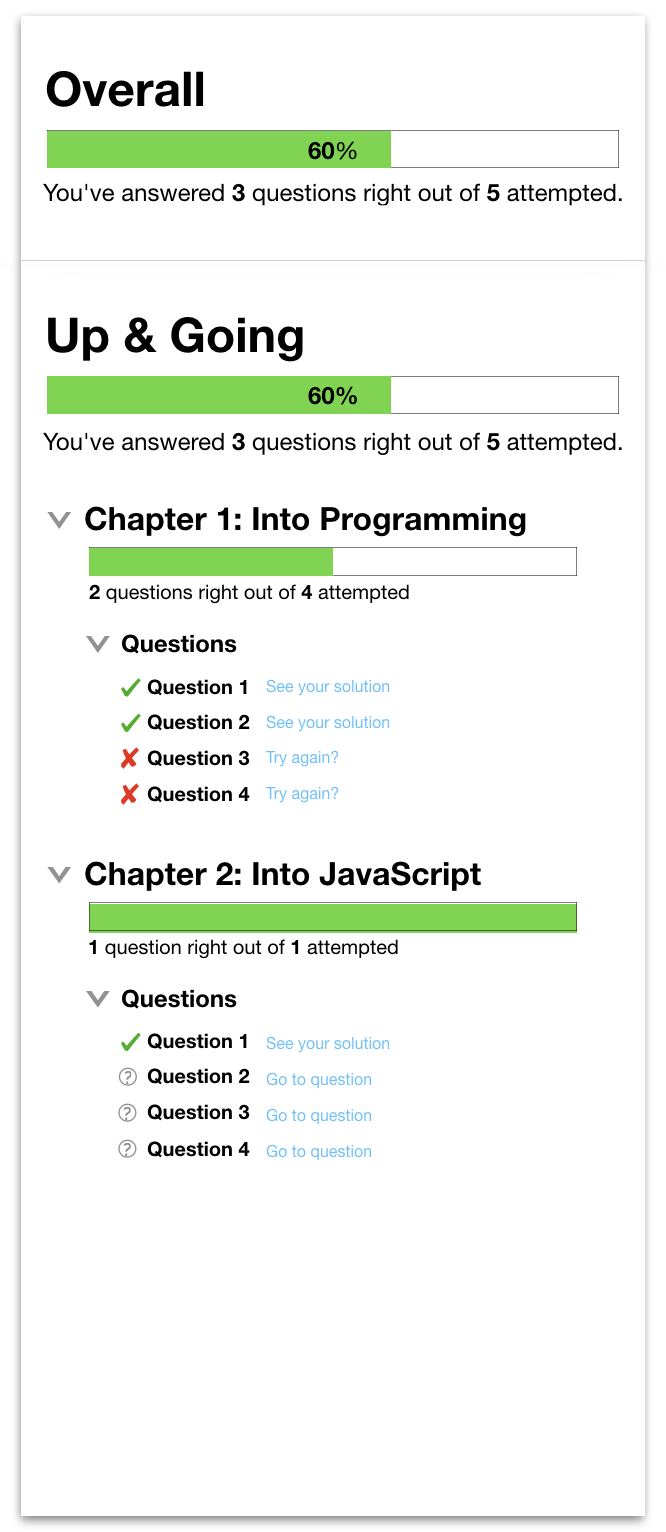The width and height of the screenshot is (666, 1532).
Task: Click the question mark icon beside Chapter 2 Question 4
Action: [127, 1149]
